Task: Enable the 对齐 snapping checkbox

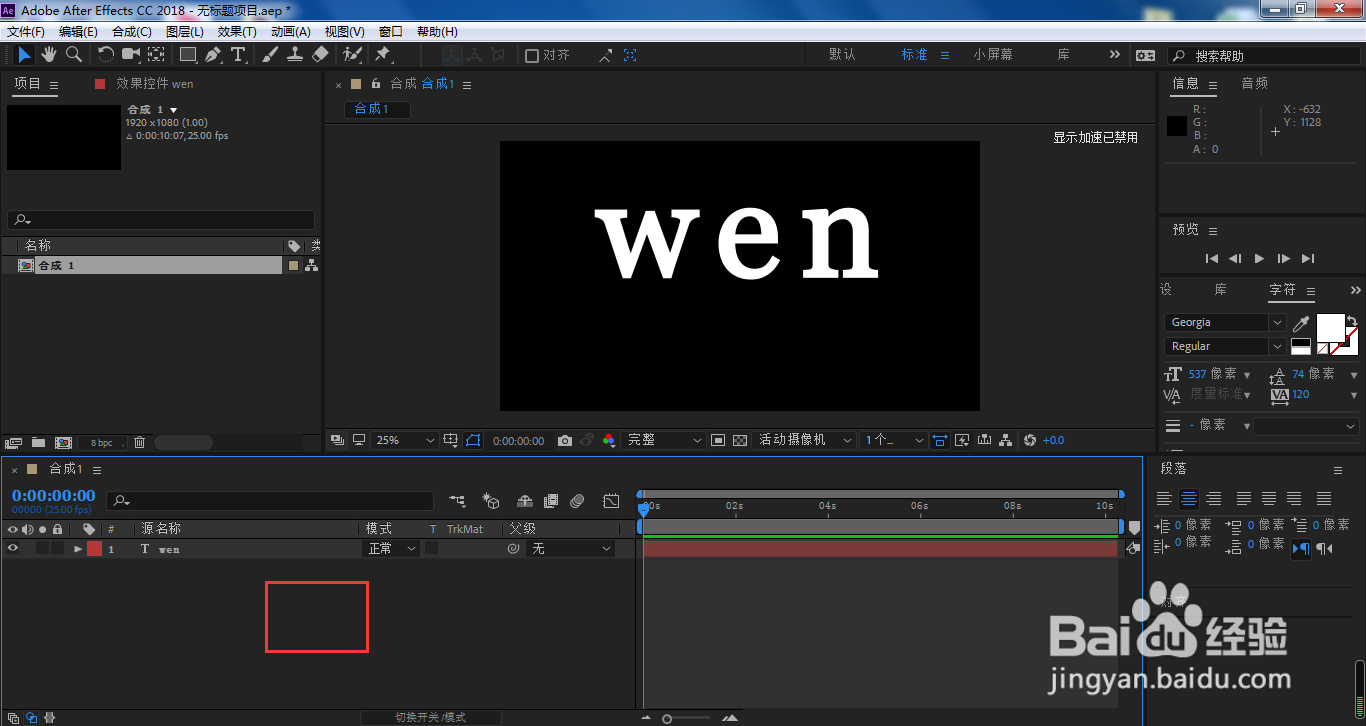Action: point(532,56)
